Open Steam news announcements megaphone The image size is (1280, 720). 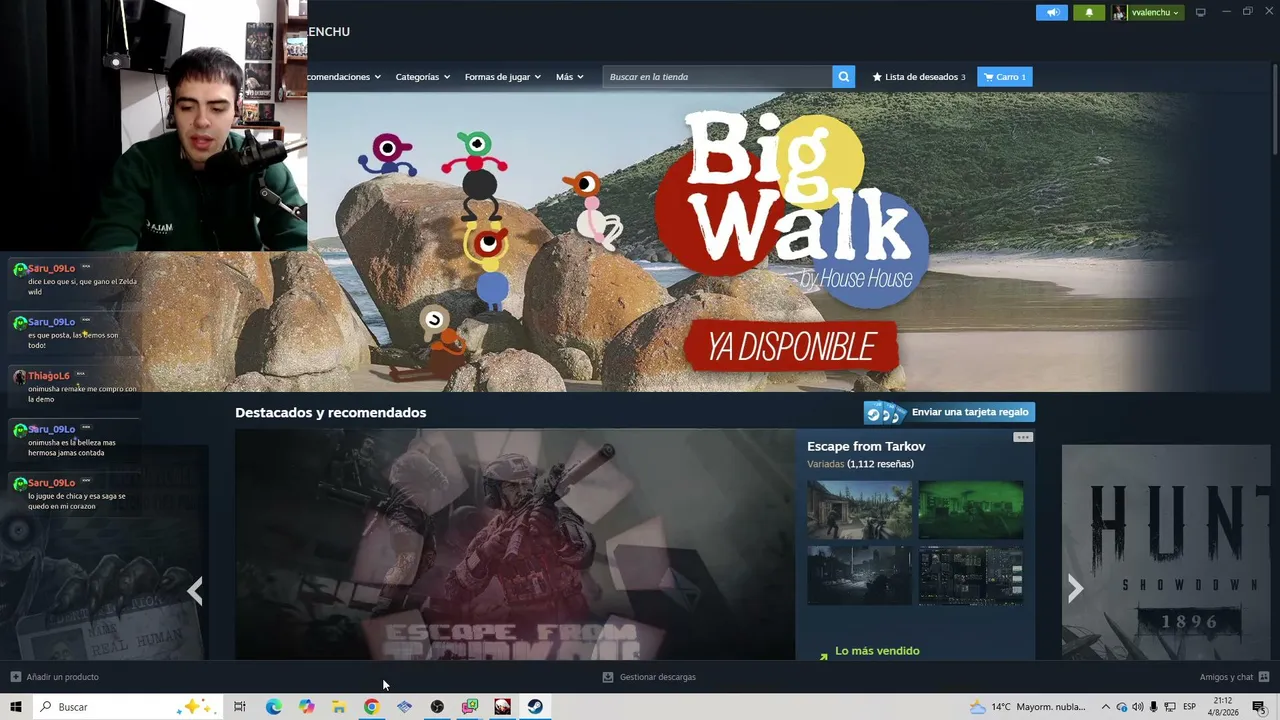pos(1051,12)
